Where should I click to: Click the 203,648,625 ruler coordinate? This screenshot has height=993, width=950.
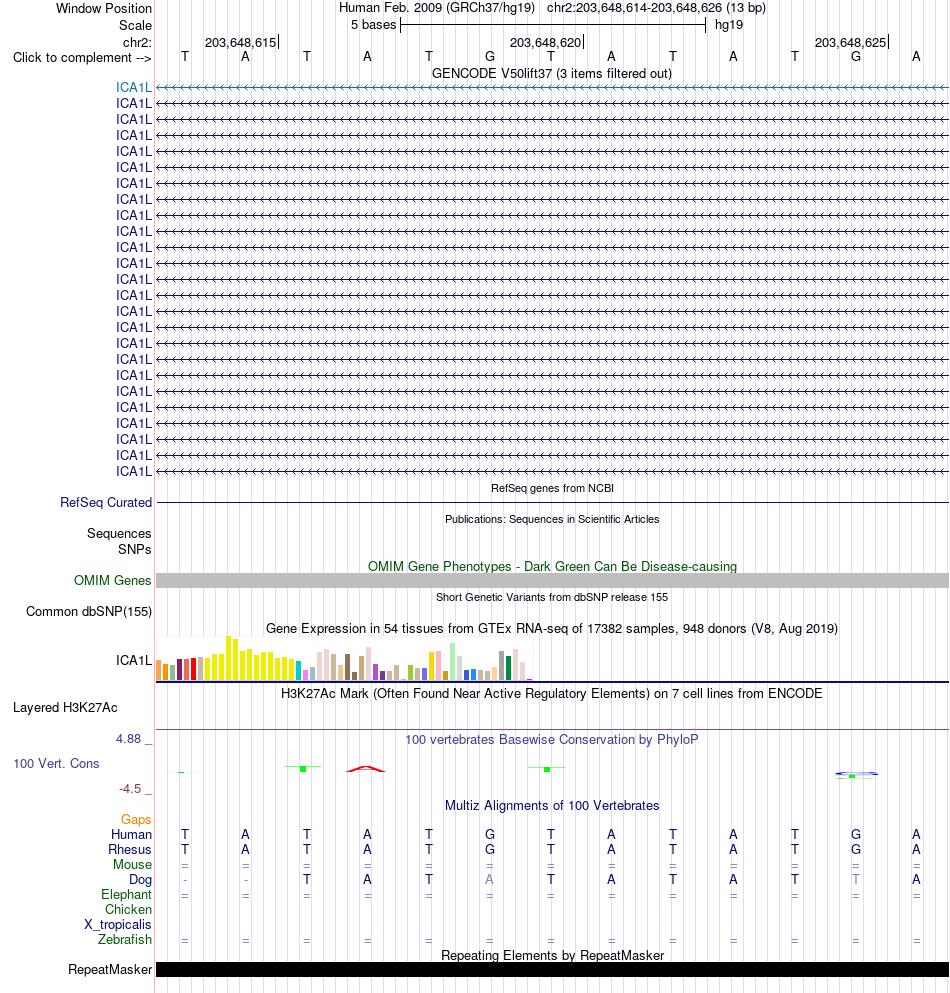(850, 42)
